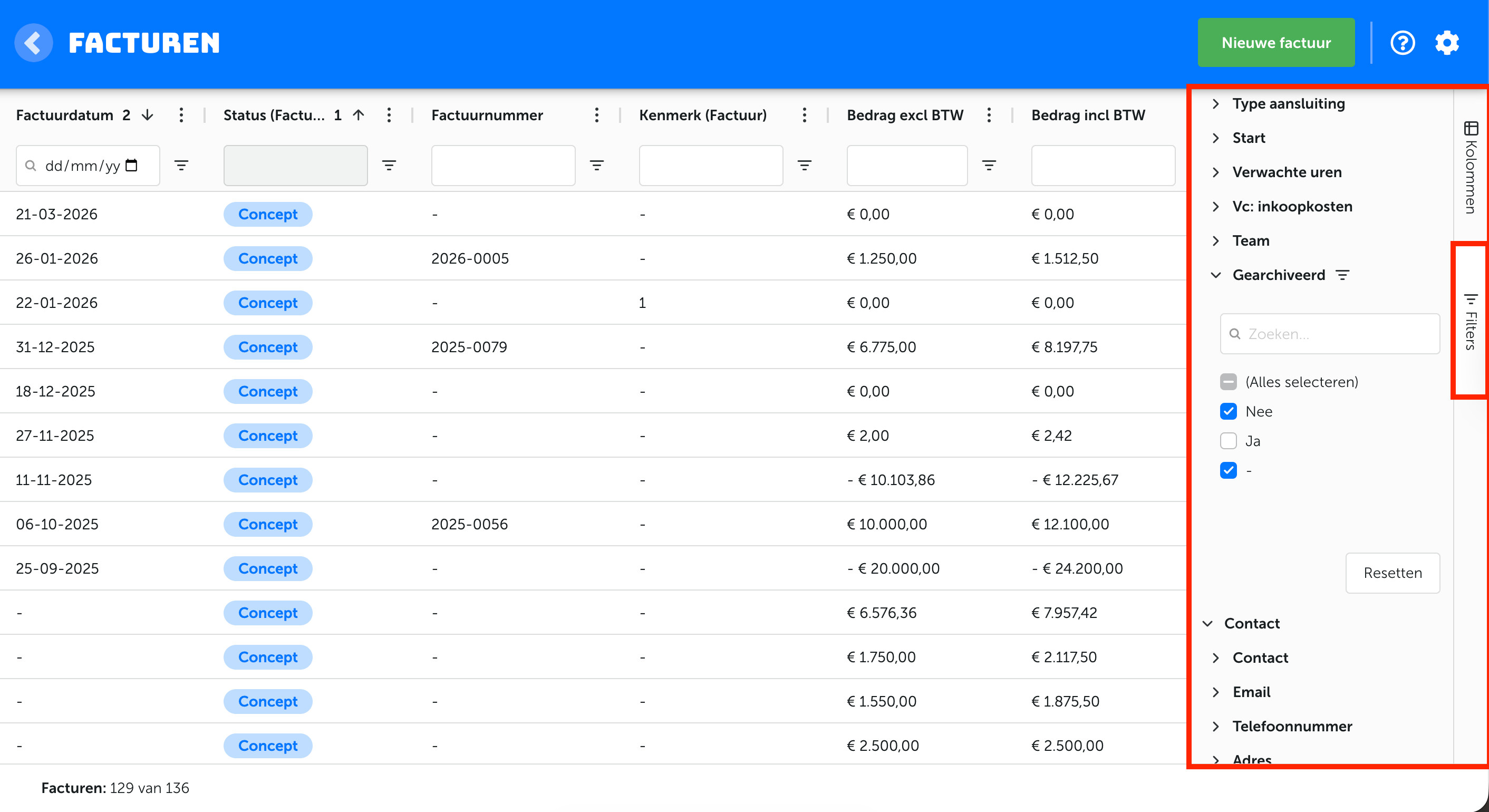
Task: Open Status column three-dot menu
Action: 389,115
